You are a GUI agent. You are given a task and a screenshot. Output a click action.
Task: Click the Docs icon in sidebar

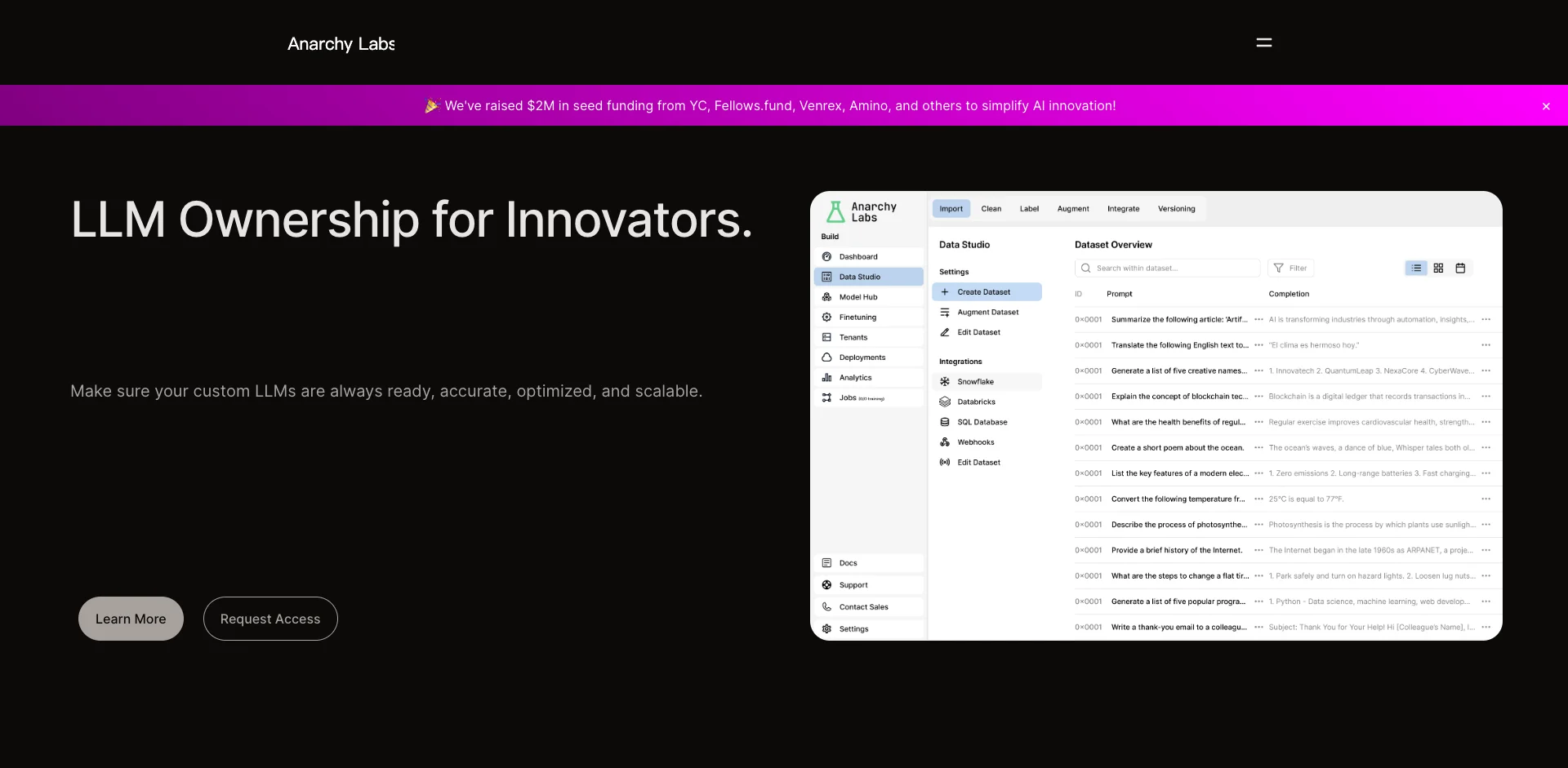coord(826,563)
